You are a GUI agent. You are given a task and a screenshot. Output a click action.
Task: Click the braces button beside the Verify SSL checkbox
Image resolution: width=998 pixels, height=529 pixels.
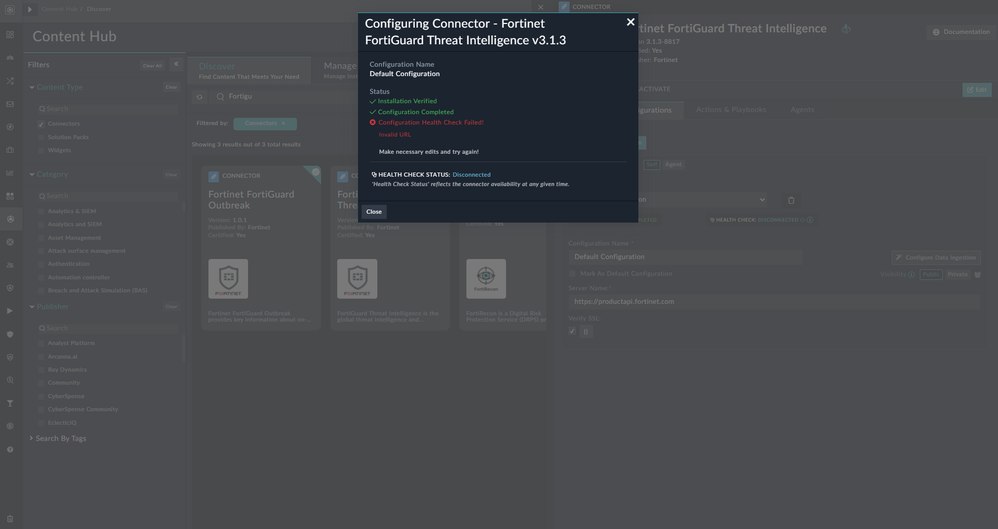click(x=586, y=332)
